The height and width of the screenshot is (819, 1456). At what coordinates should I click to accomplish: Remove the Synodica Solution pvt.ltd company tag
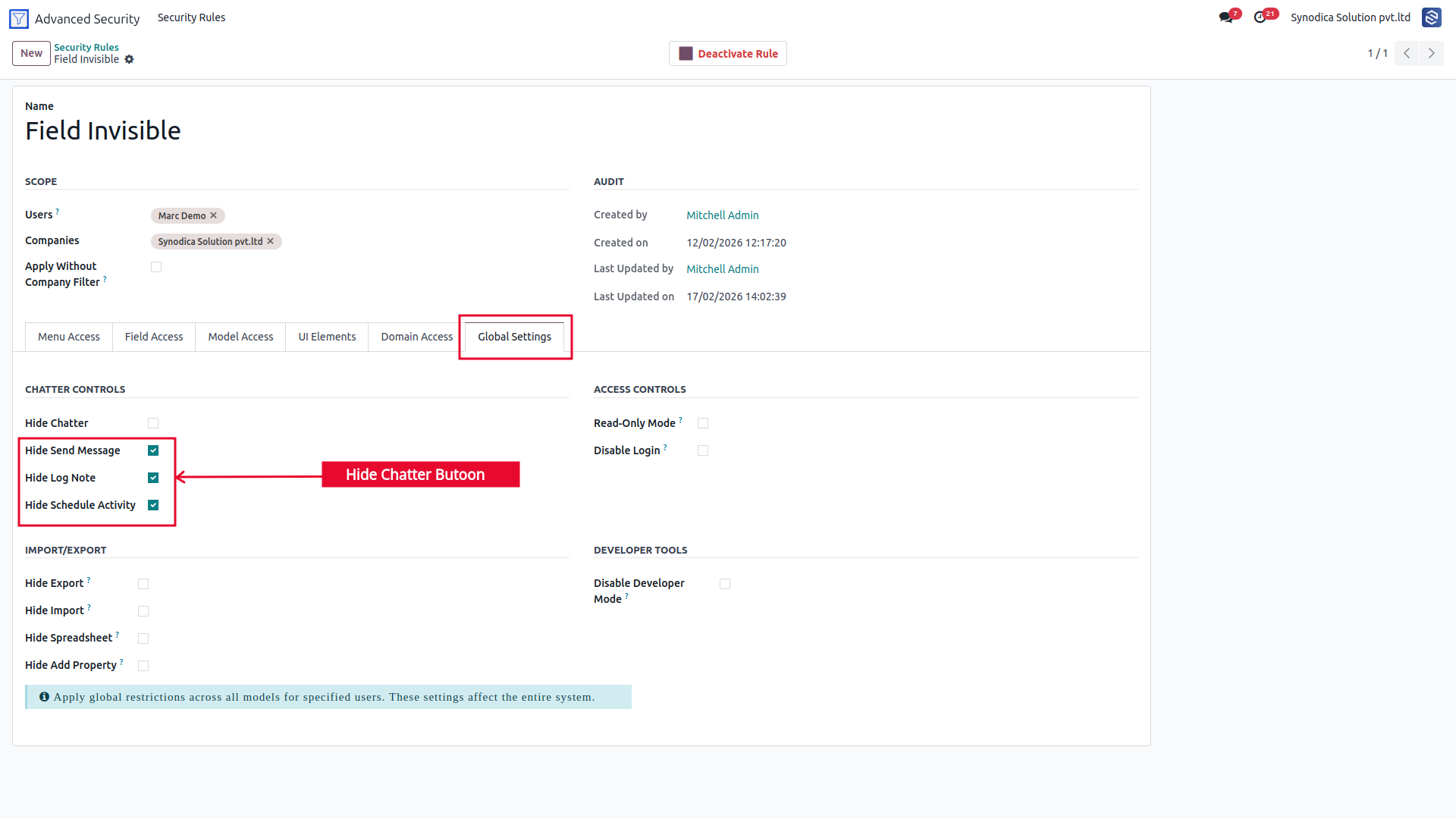click(270, 241)
